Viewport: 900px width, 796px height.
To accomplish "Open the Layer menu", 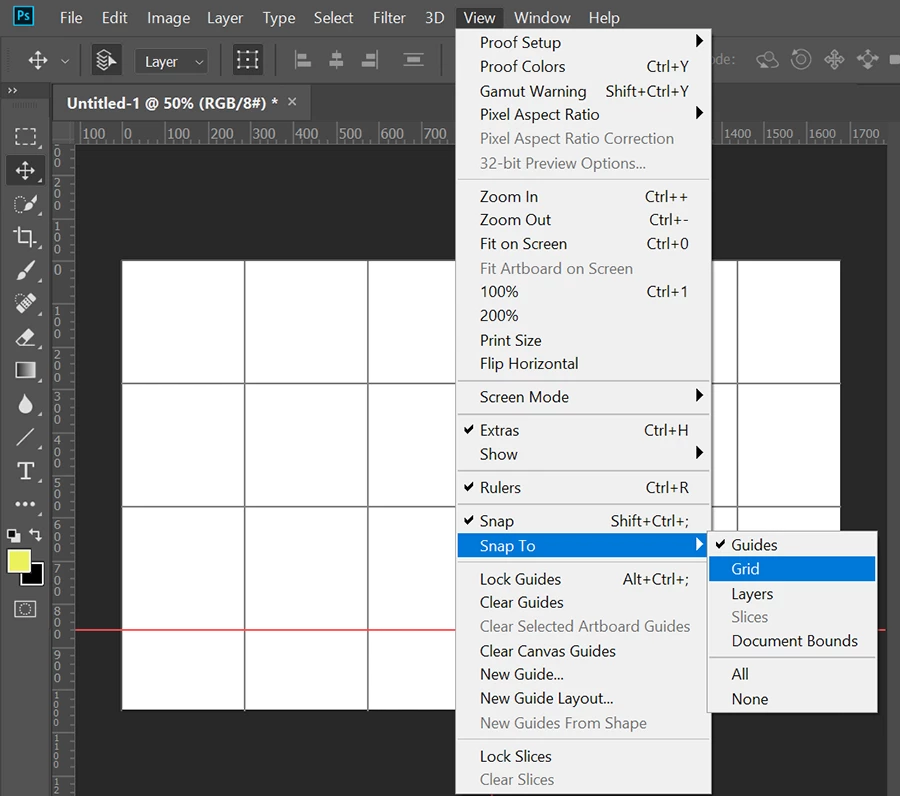I will (225, 18).
